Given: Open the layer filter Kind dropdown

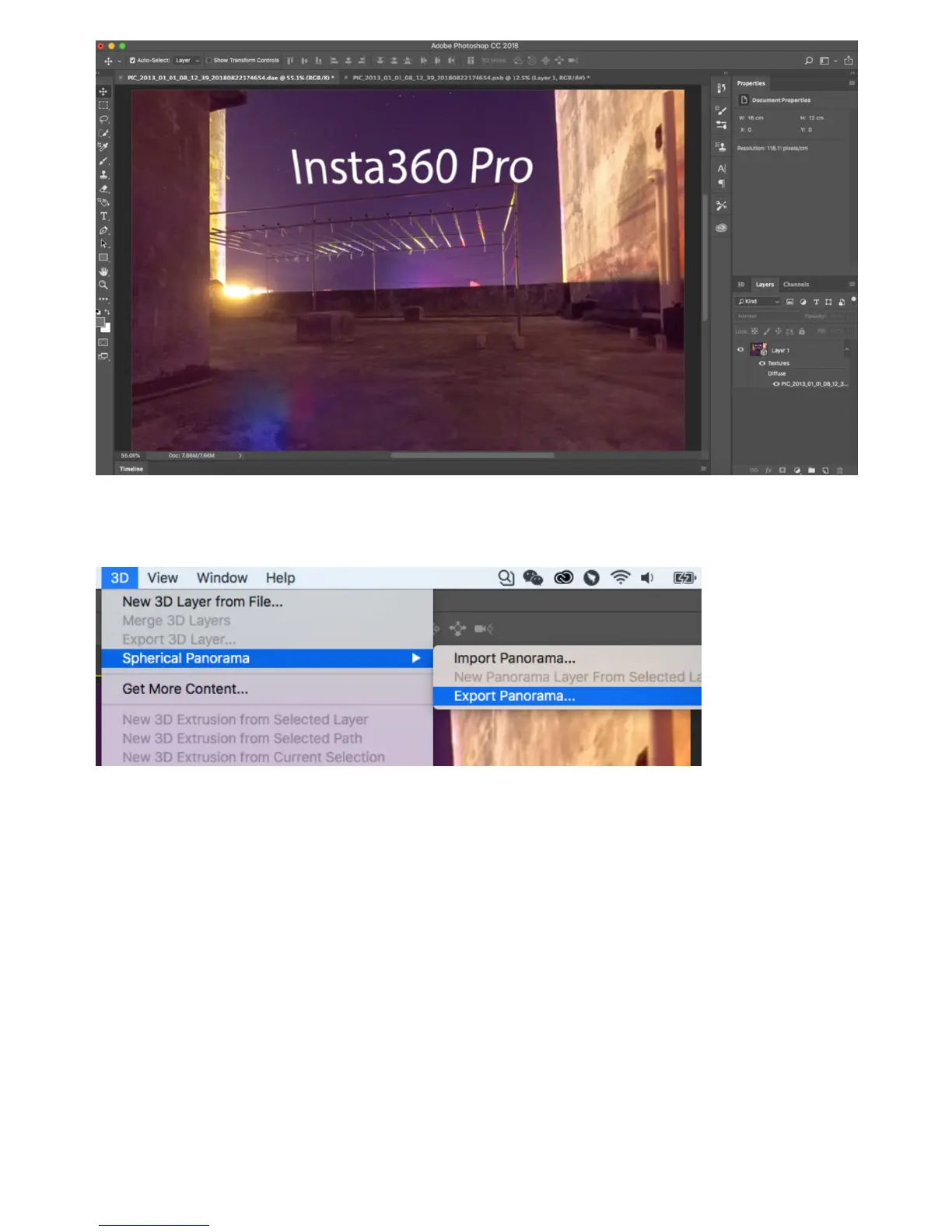Looking at the screenshot, I should 758,302.
